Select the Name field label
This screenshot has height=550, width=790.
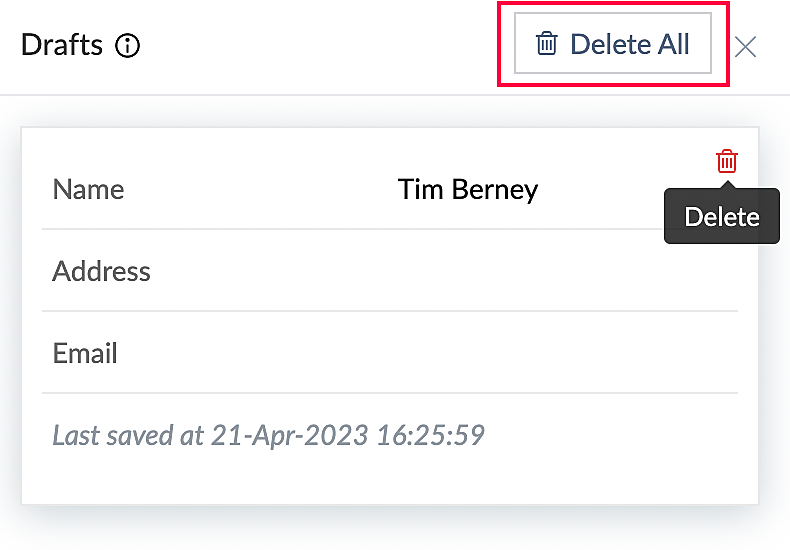click(88, 189)
